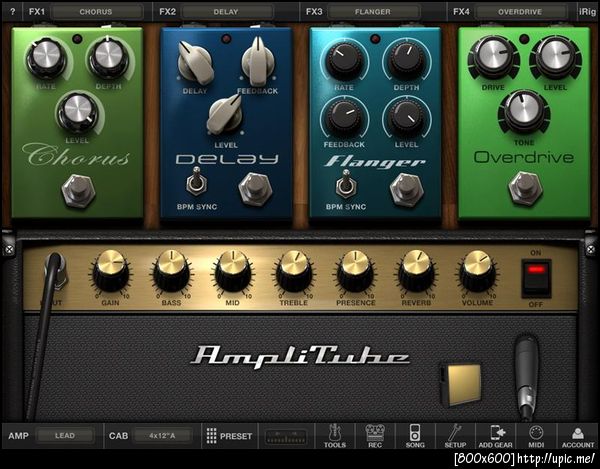Open the Song player icon
The width and height of the screenshot is (600, 469).
click(415, 436)
